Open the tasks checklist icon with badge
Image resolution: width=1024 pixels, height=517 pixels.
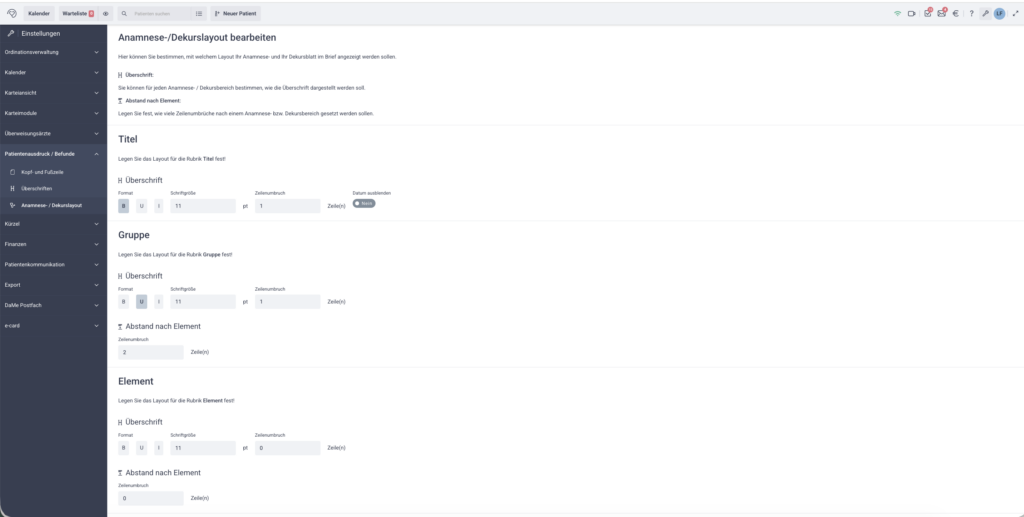(x=927, y=13)
